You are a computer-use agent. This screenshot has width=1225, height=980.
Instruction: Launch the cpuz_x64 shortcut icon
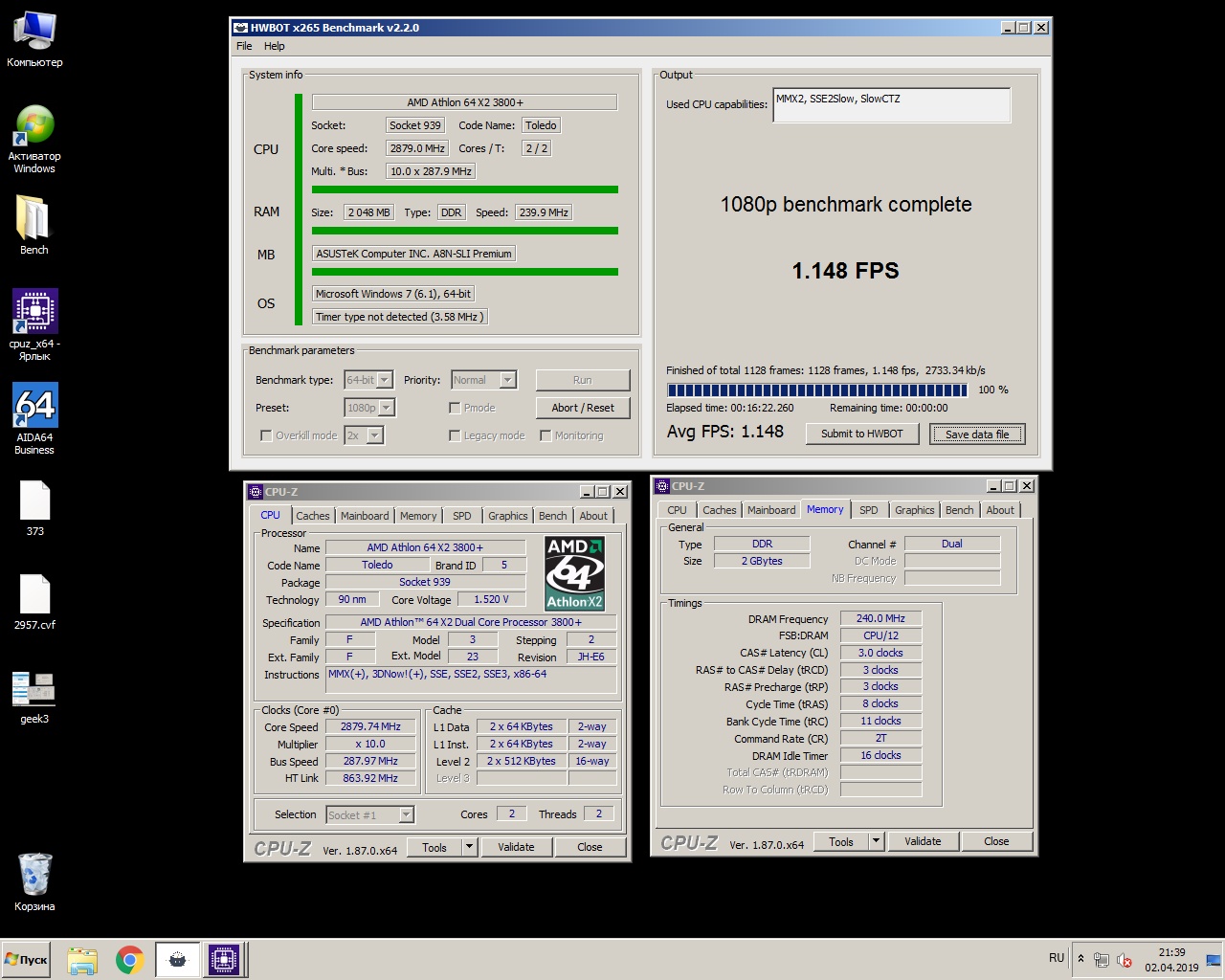34,325
